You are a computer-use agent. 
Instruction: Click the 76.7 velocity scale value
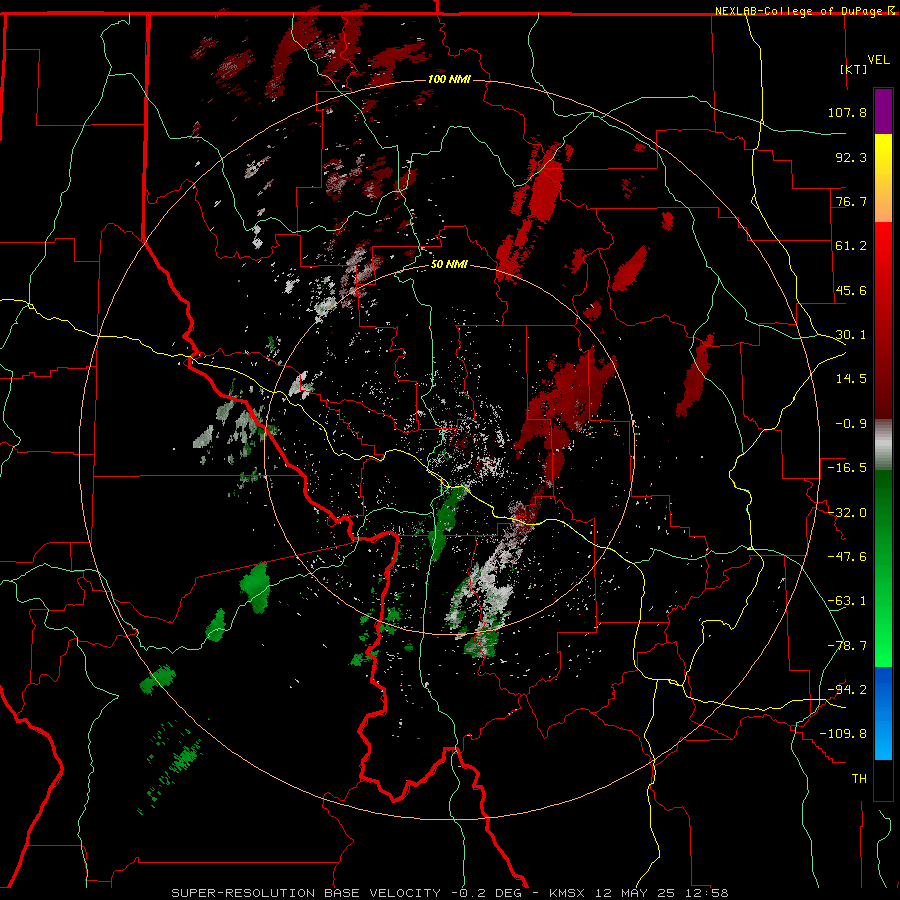click(851, 201)
